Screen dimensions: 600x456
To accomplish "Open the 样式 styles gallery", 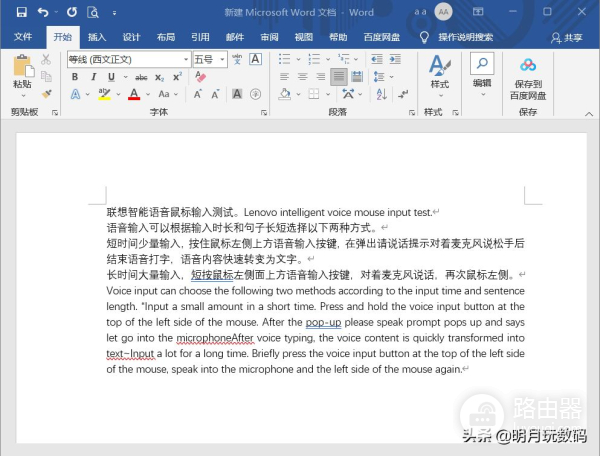I will click(x=440, y=75).
